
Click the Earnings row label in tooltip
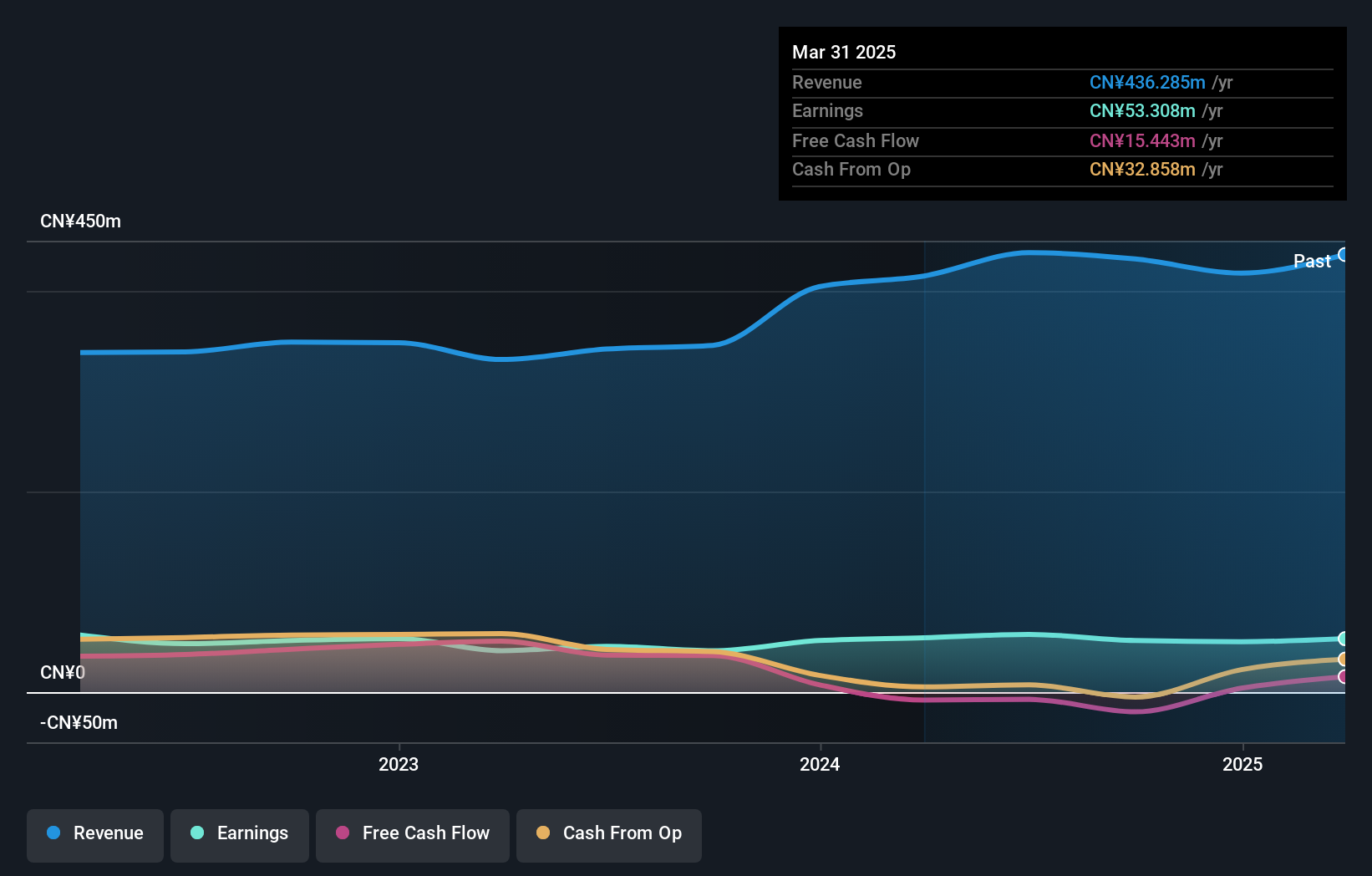[x=827, y=111]
